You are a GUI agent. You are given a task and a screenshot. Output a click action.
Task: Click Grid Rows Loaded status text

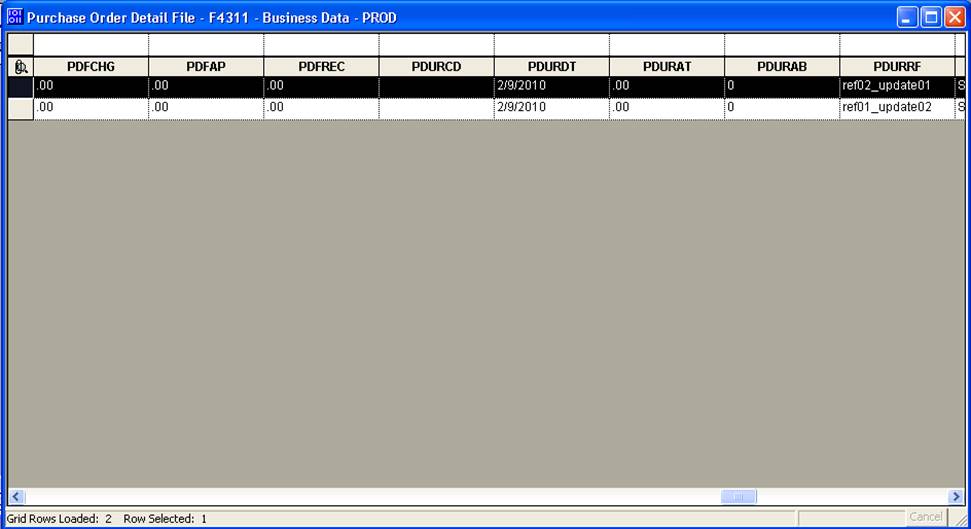(59, 518)
